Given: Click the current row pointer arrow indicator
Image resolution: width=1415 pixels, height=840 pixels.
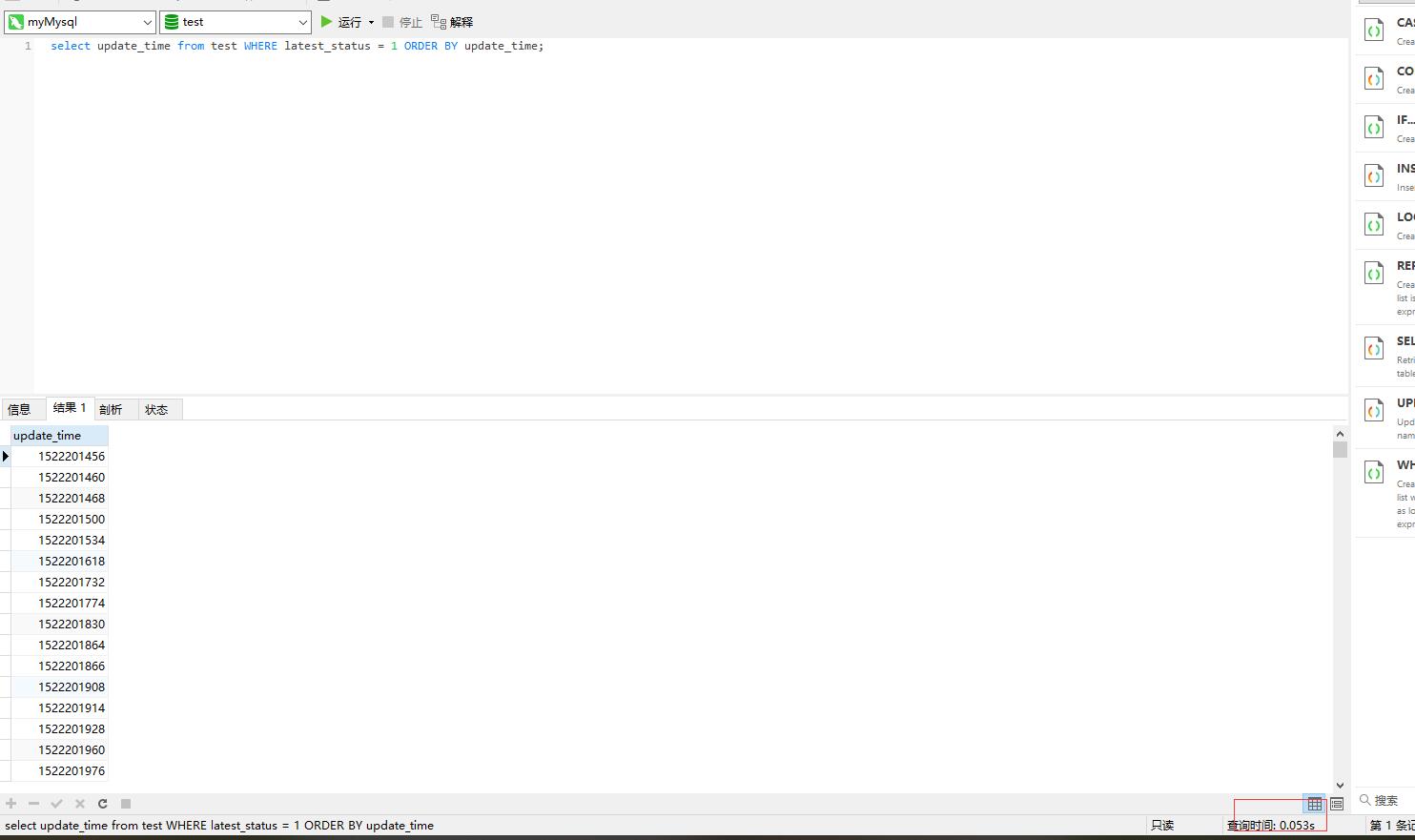Looking at the screenshot, I should coord(5,457).
